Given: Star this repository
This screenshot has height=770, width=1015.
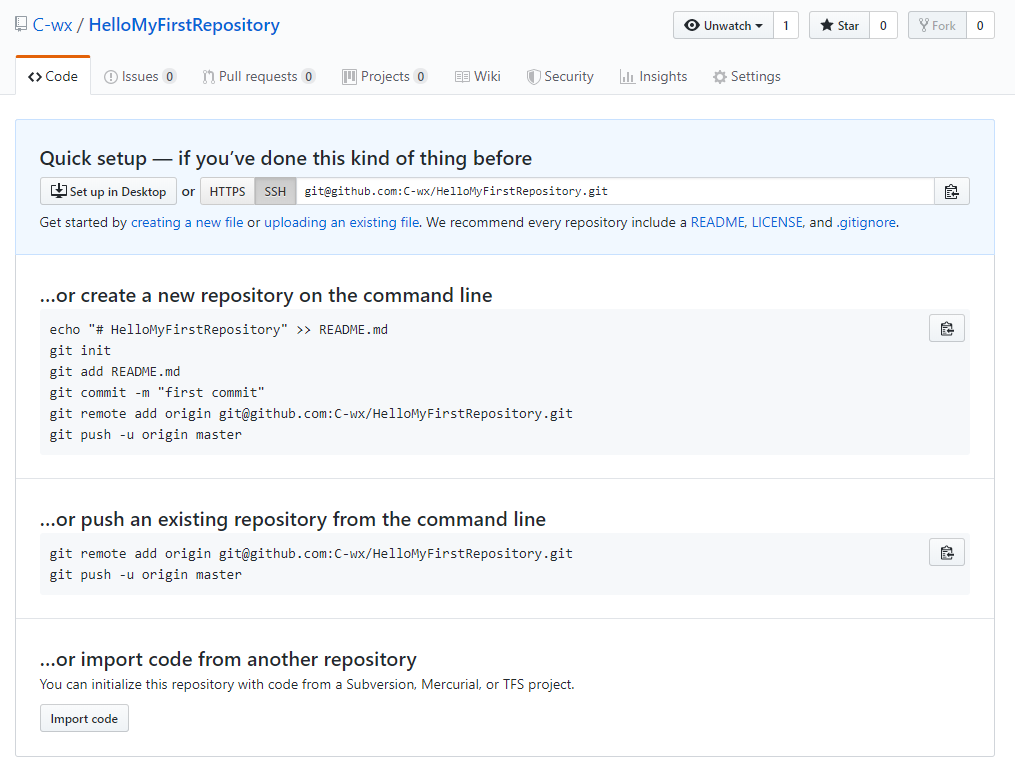Looking at the screenshot, I should point(840,25).
